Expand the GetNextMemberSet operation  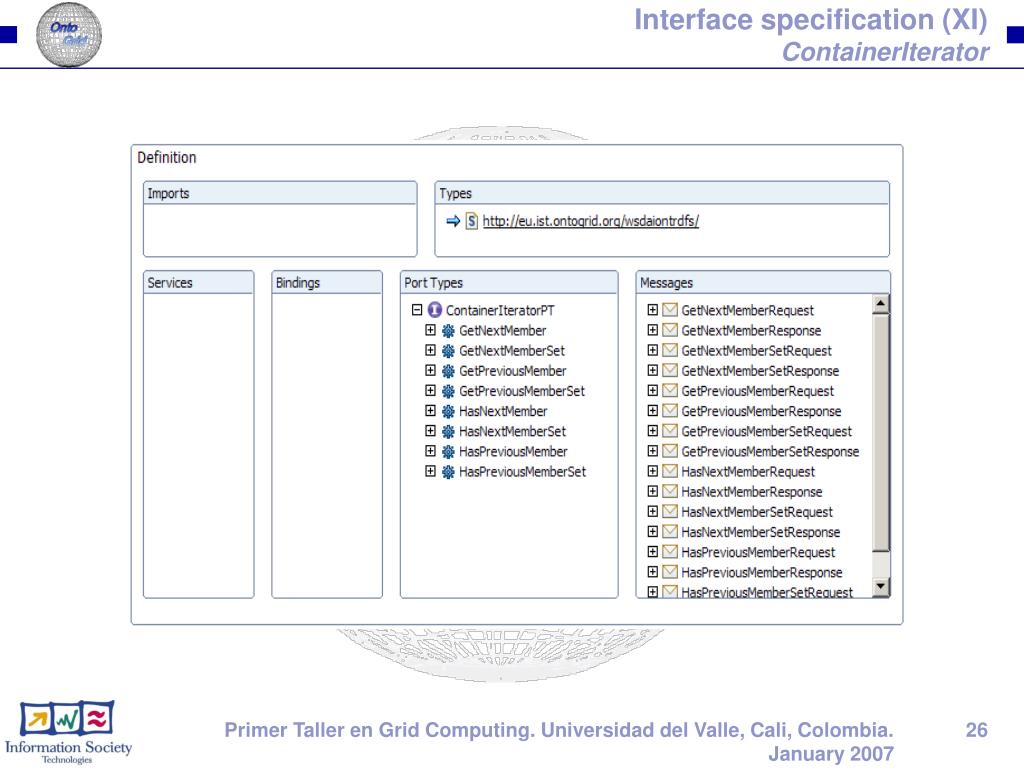tap(431, 351)
